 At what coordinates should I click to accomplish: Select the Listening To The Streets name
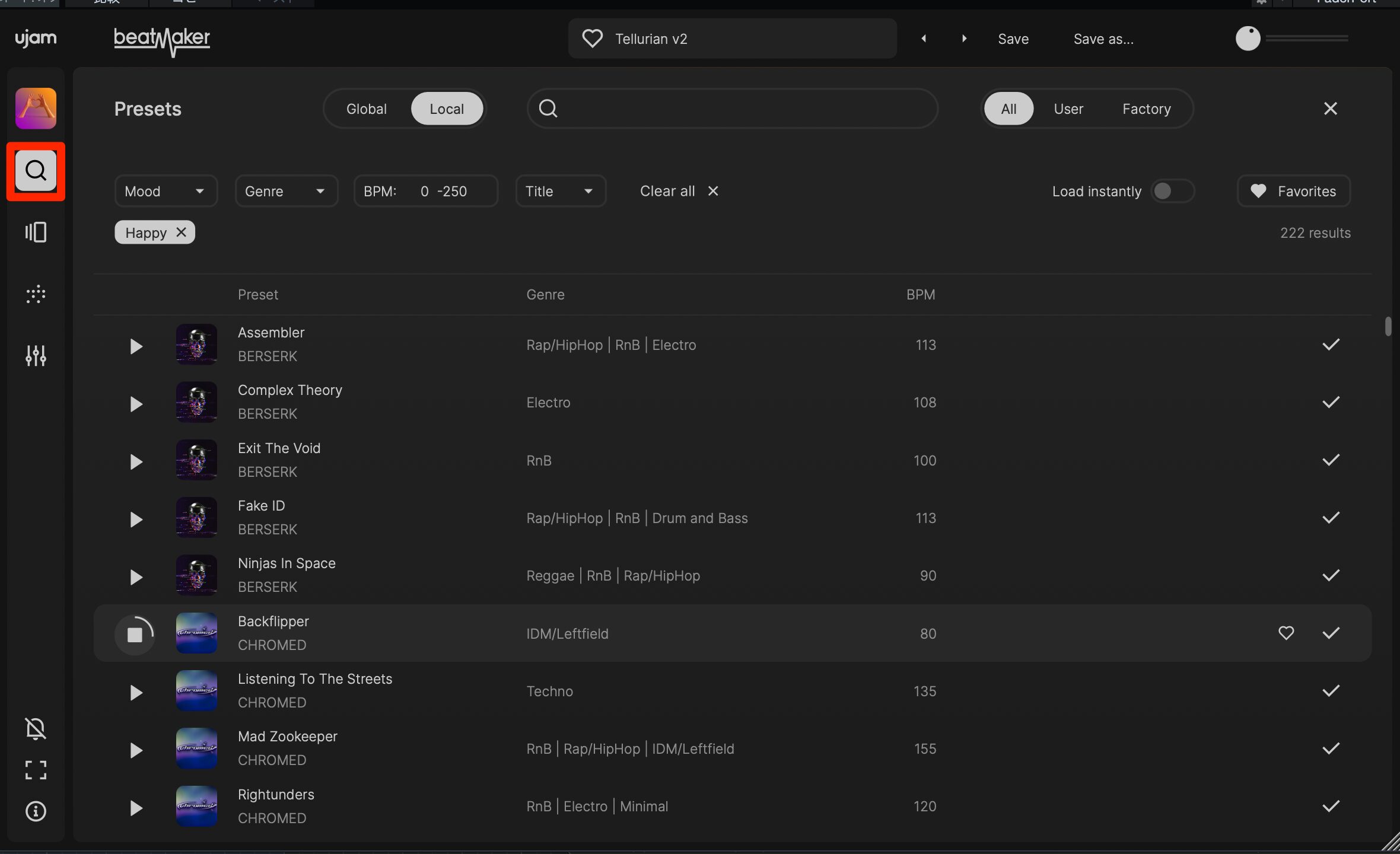tap(315, 679)
